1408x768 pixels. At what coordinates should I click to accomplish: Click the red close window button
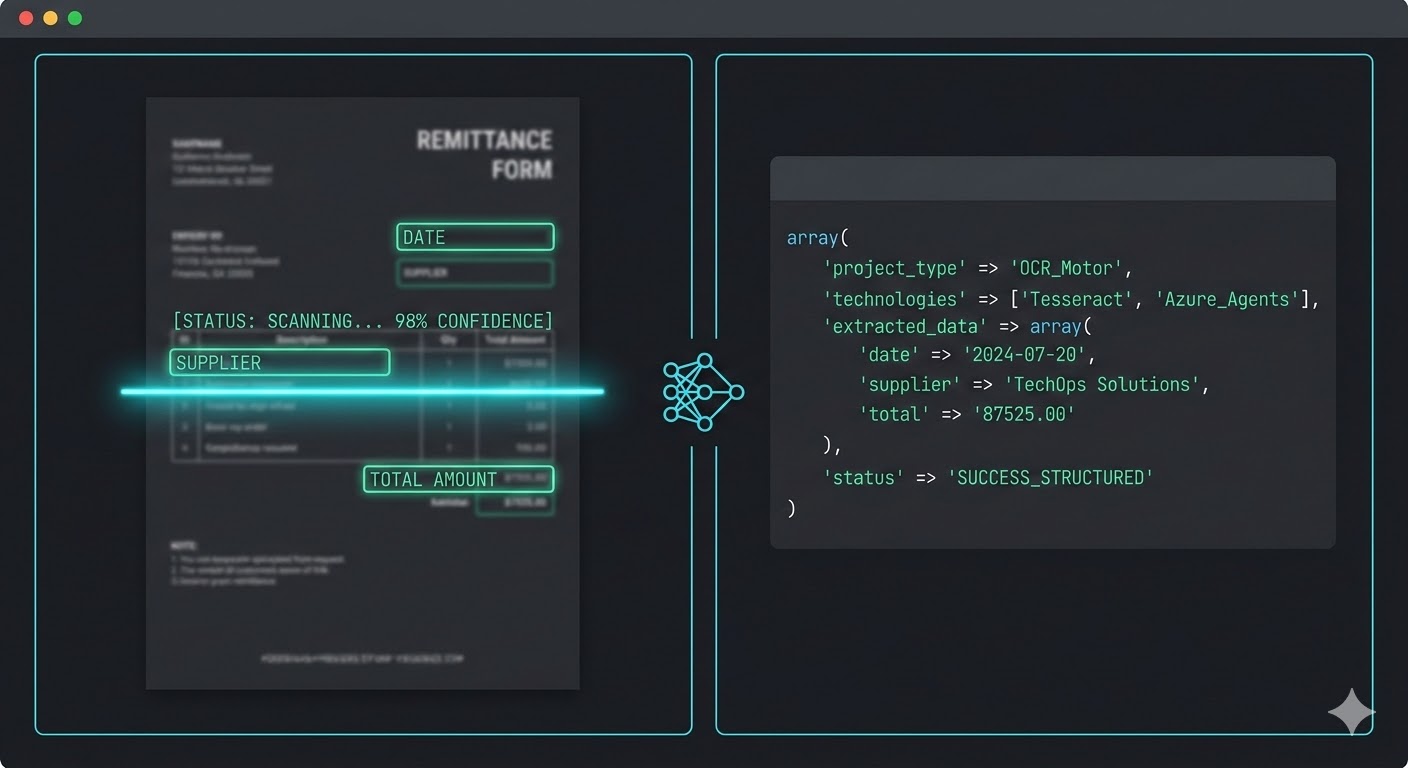[26, 18]
